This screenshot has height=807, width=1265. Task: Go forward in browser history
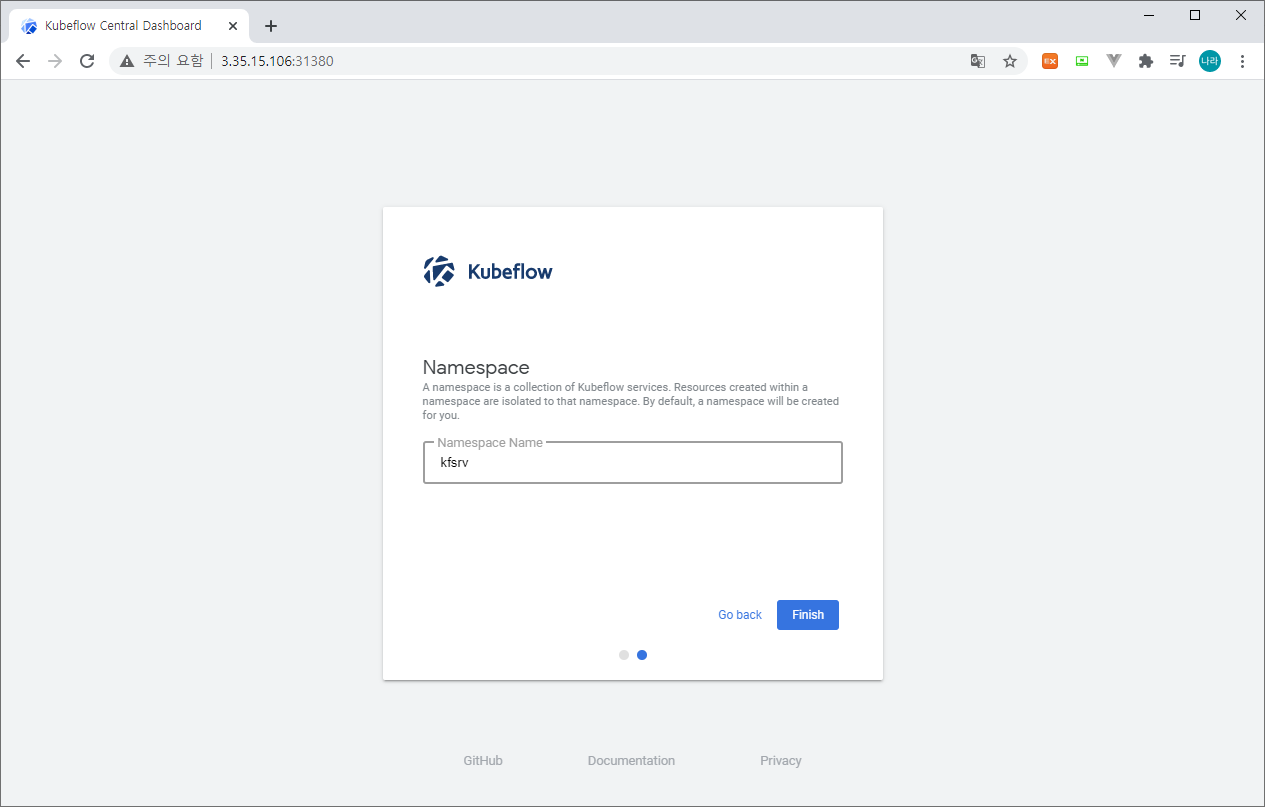(55, 61)
